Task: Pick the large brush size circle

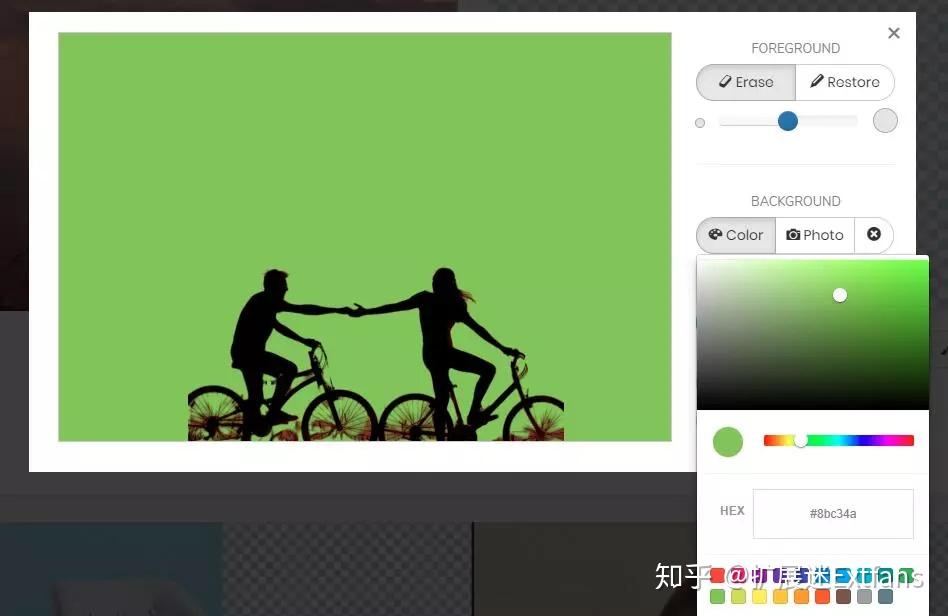Action: [885, 120]
